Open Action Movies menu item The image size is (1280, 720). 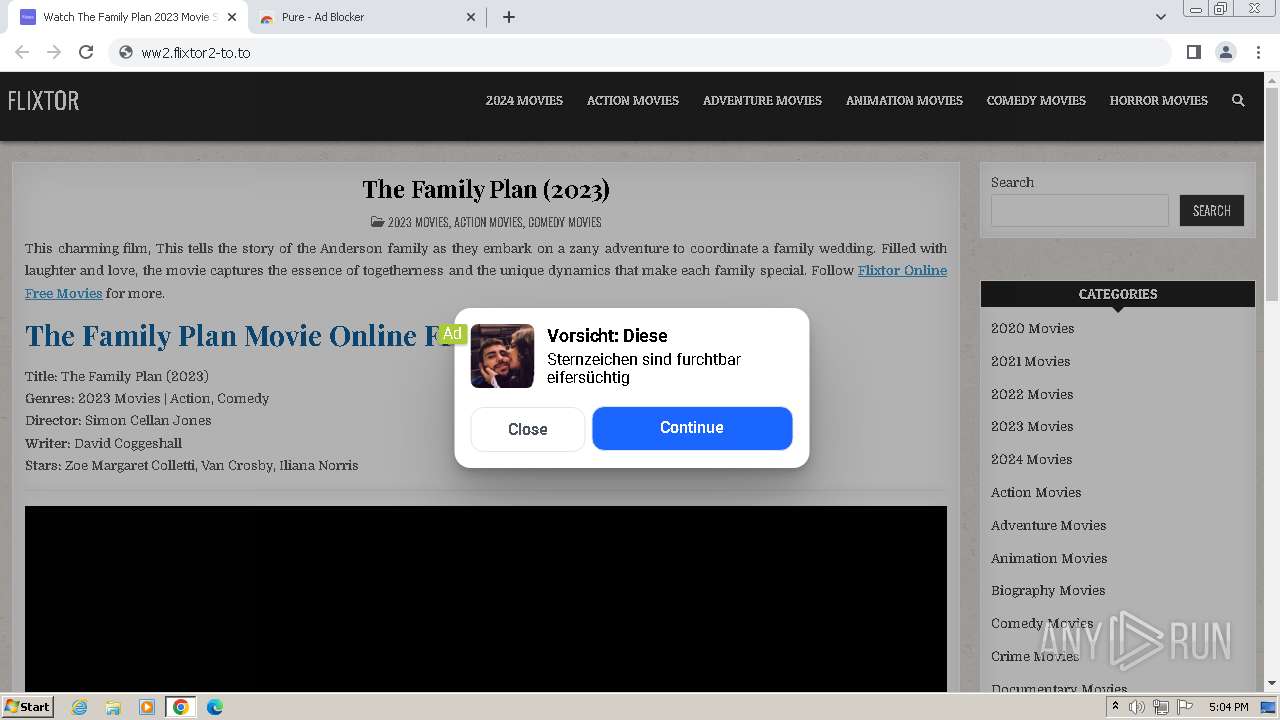[633, 100]
